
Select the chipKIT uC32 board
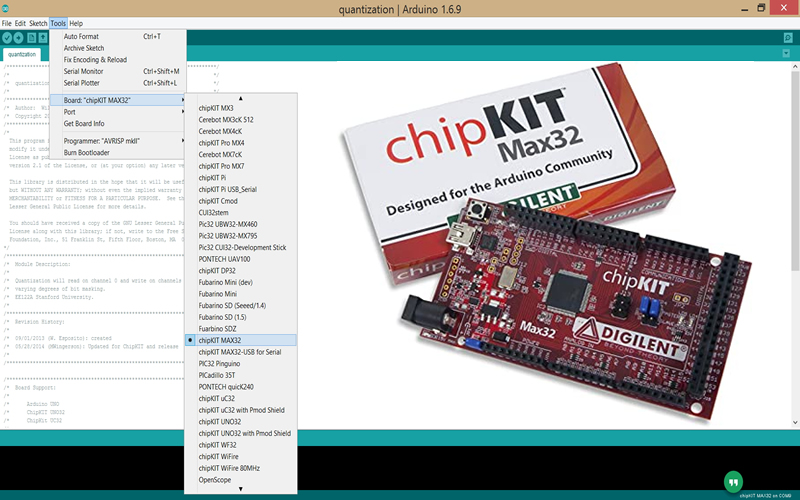[240, 398]
